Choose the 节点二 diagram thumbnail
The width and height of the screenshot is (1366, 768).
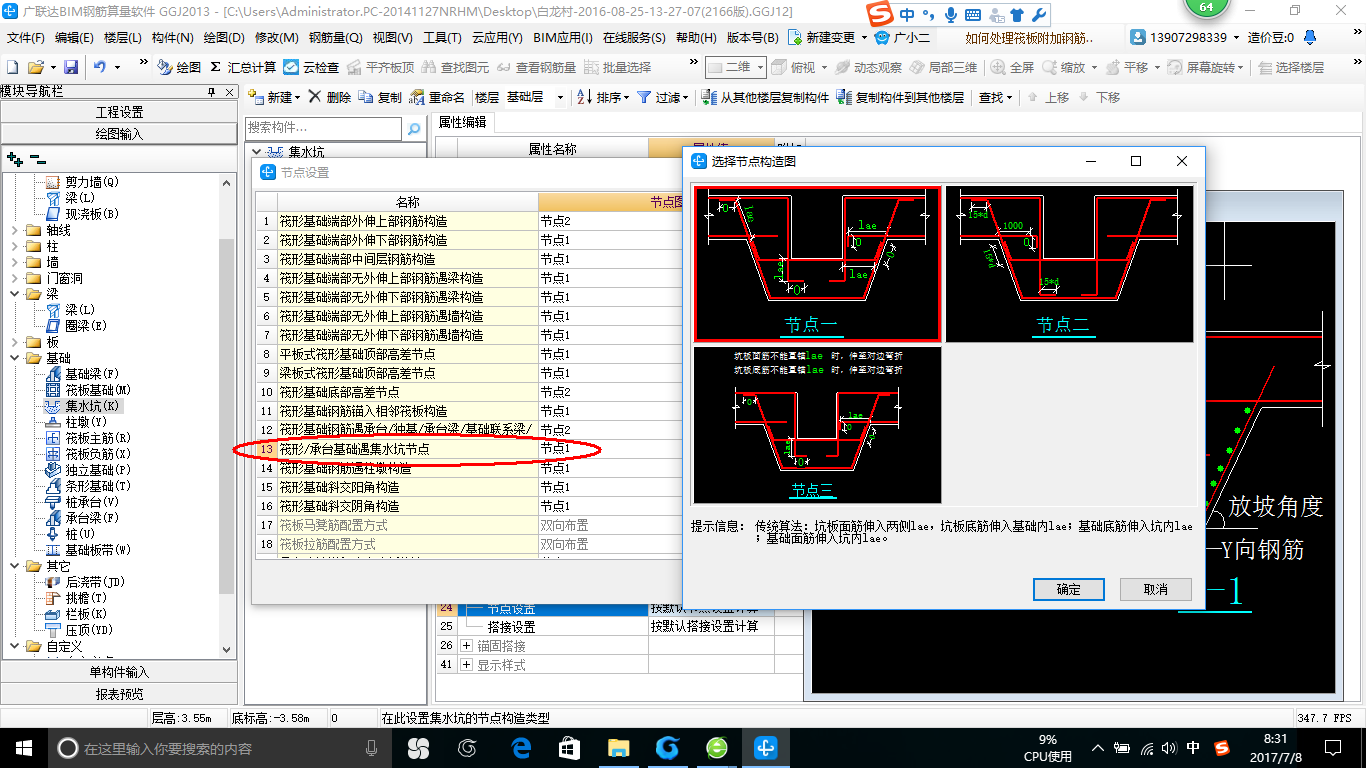1070,264
